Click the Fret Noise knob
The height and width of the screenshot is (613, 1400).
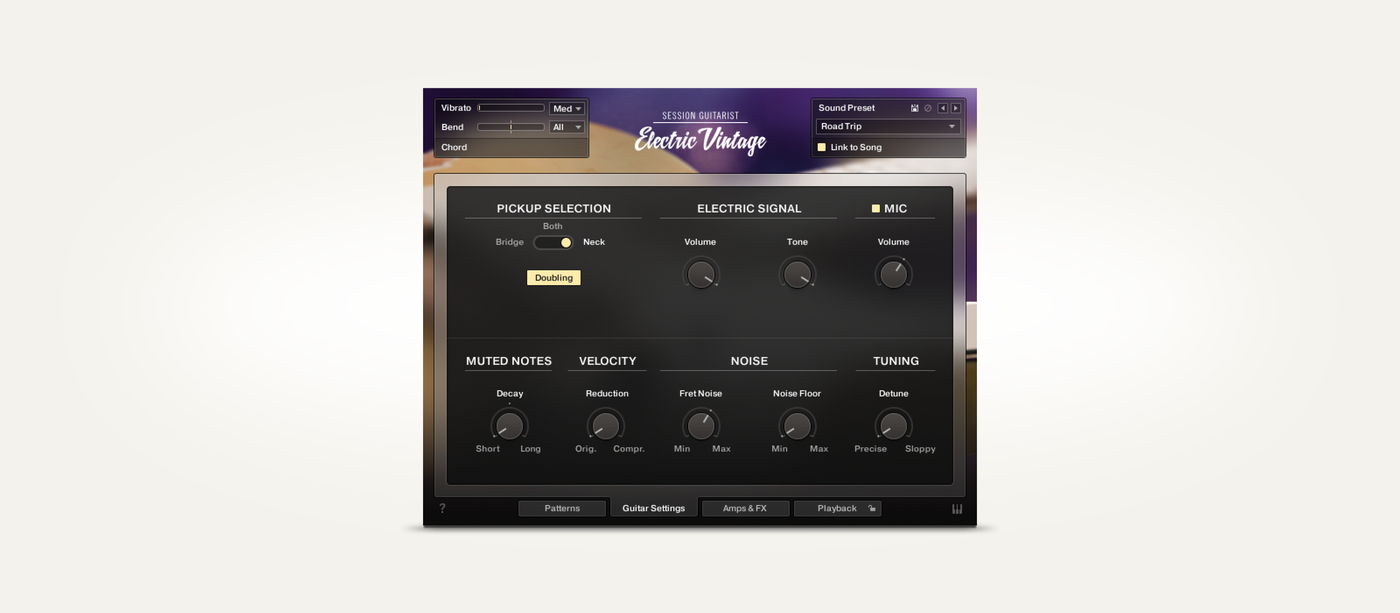pos(701,426)
